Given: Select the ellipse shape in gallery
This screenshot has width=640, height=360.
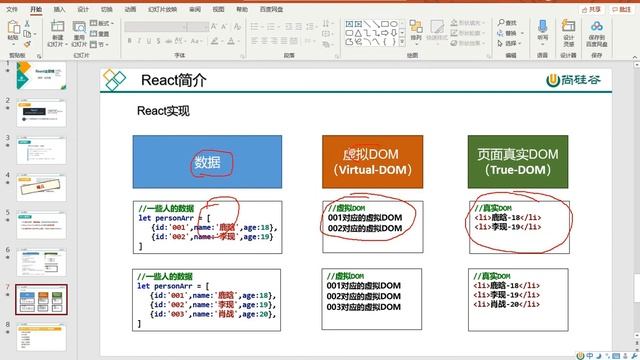Looking at the screenshot, I should (394, 24).
